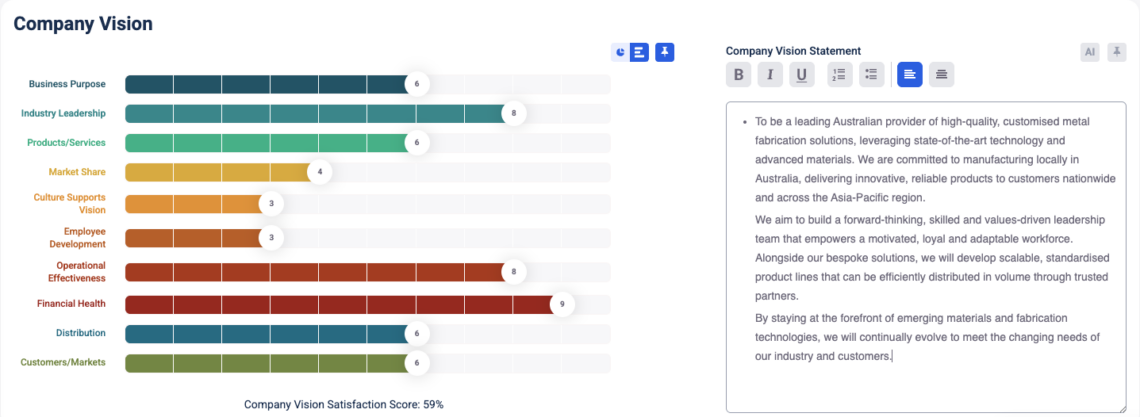Pin the Company Vision chart
Screen dimensions: 1140x417
point(665,52)
